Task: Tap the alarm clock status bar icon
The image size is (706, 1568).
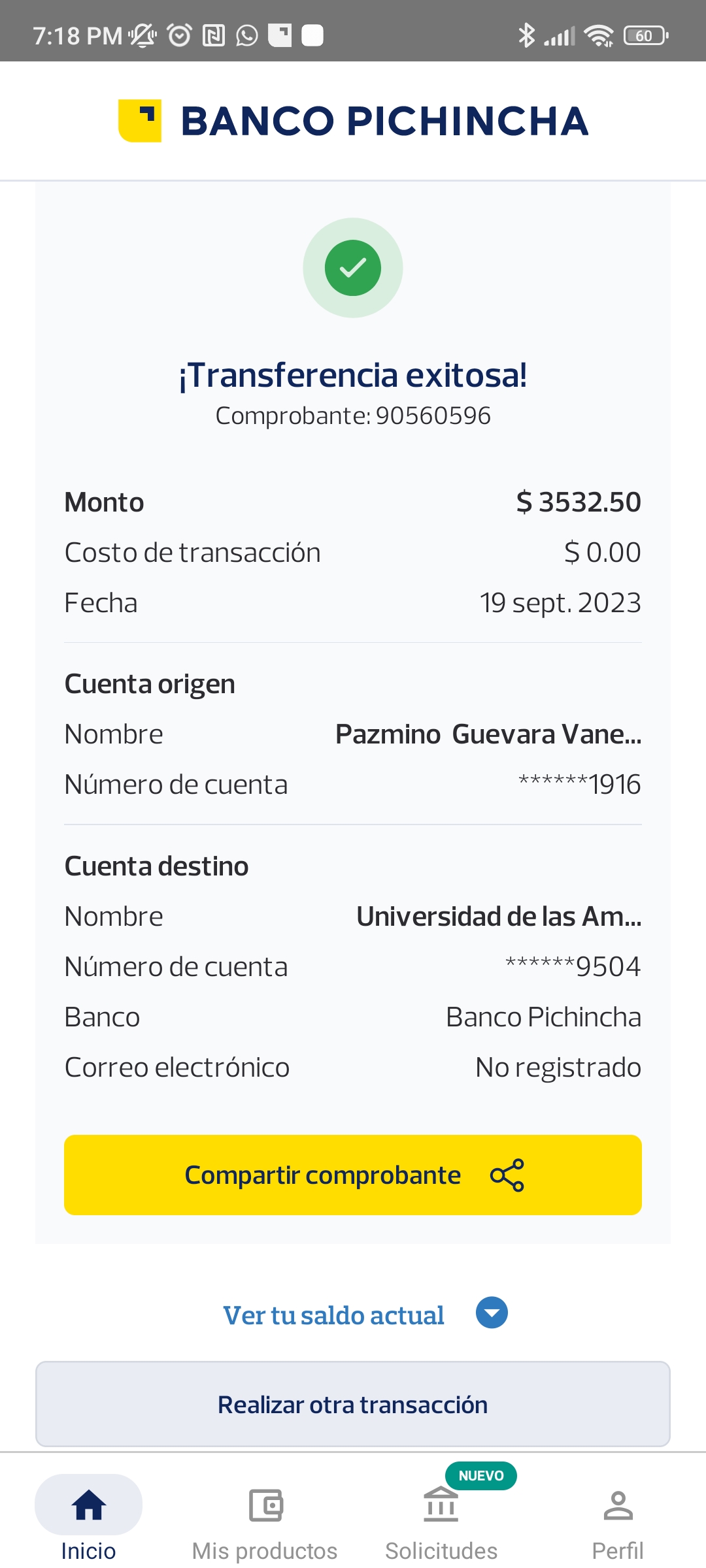Action: click(x=180, y=35)
